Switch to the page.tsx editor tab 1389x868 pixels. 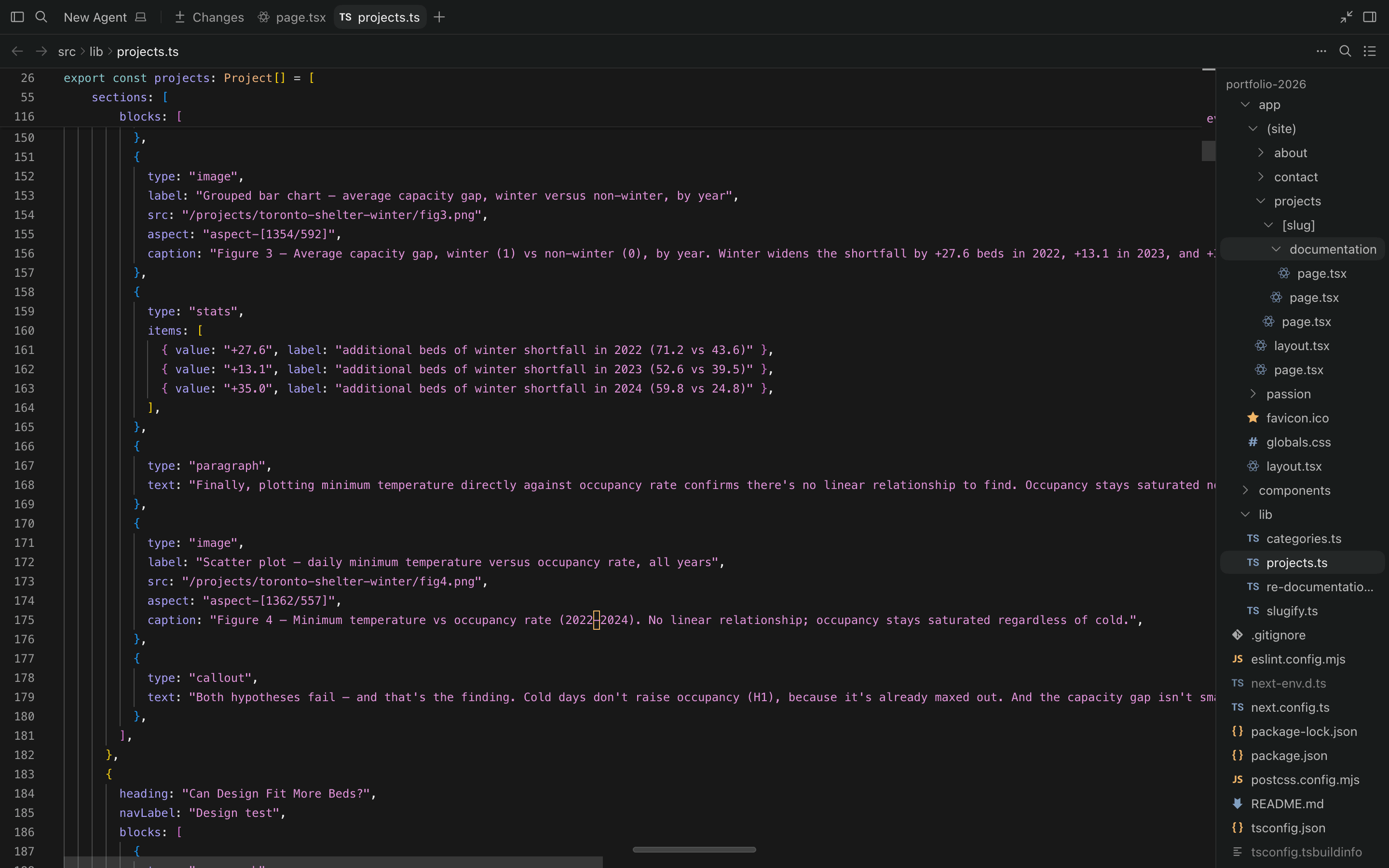[x=292, y=17]
